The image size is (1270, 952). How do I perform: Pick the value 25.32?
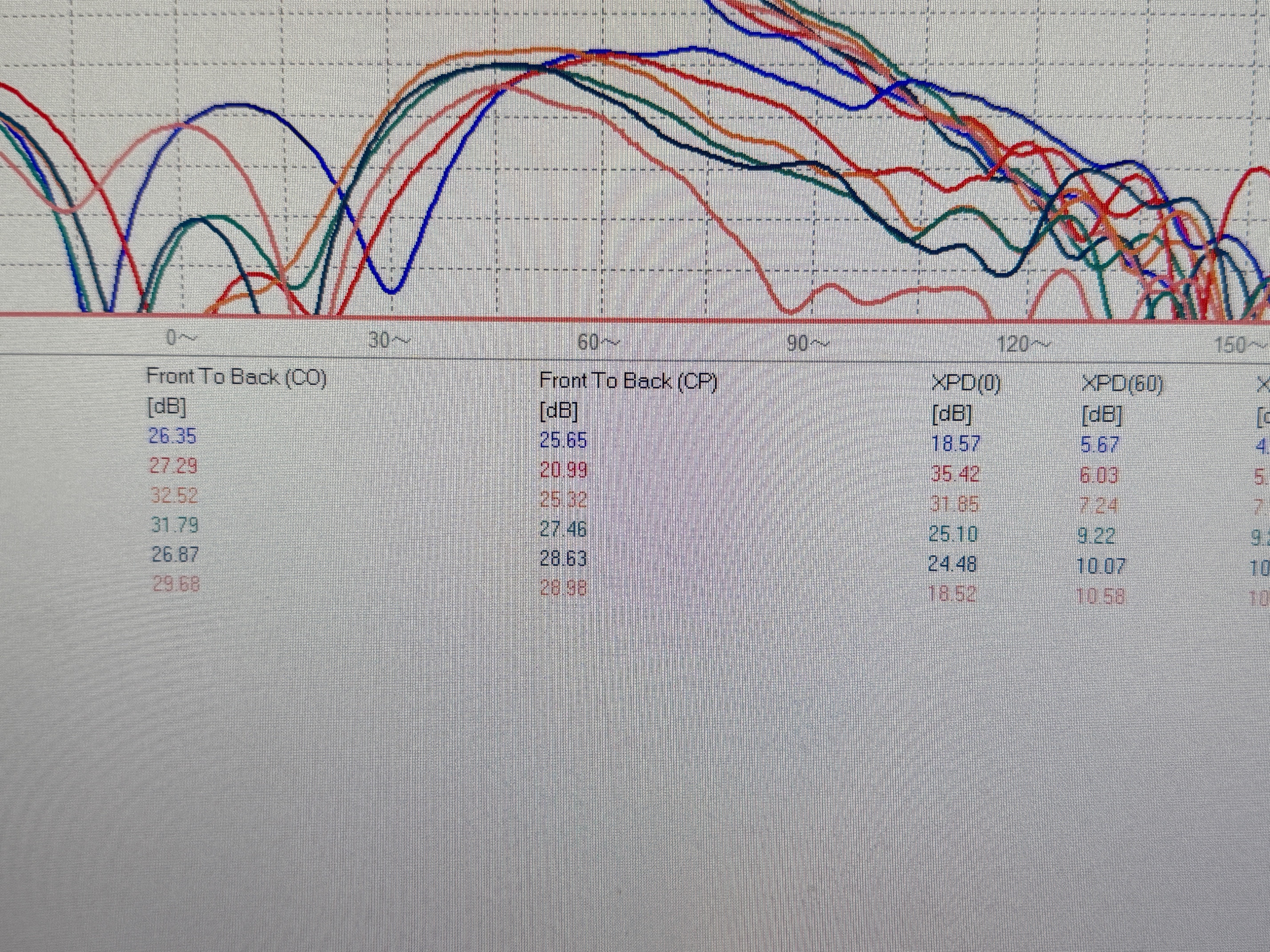click(563, 500)
